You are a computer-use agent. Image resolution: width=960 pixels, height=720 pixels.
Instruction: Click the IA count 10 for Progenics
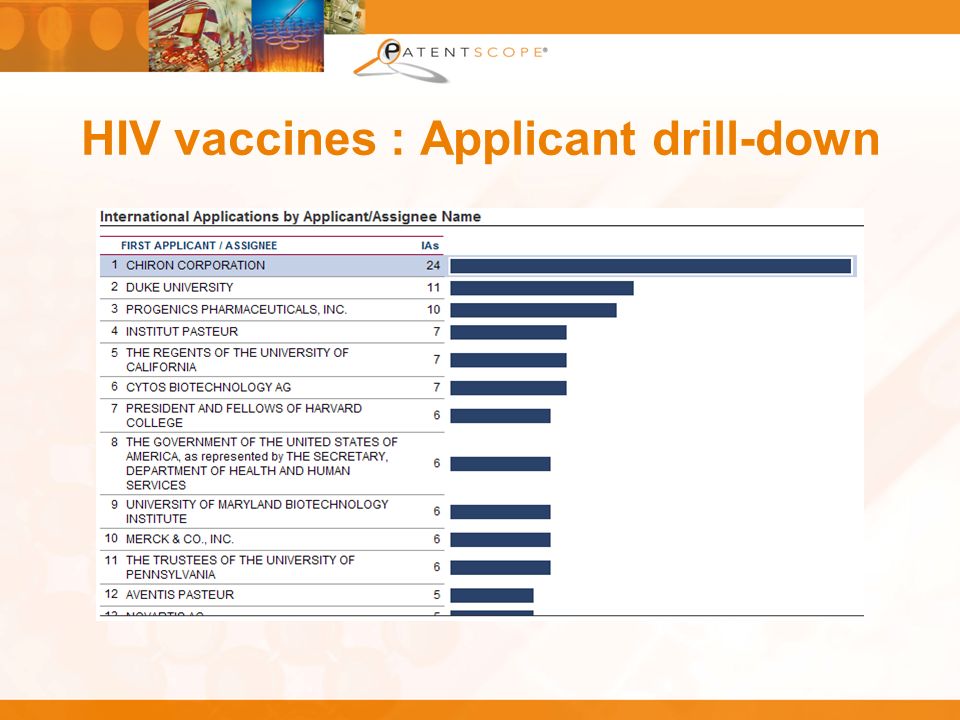click(x=433, y=309)
